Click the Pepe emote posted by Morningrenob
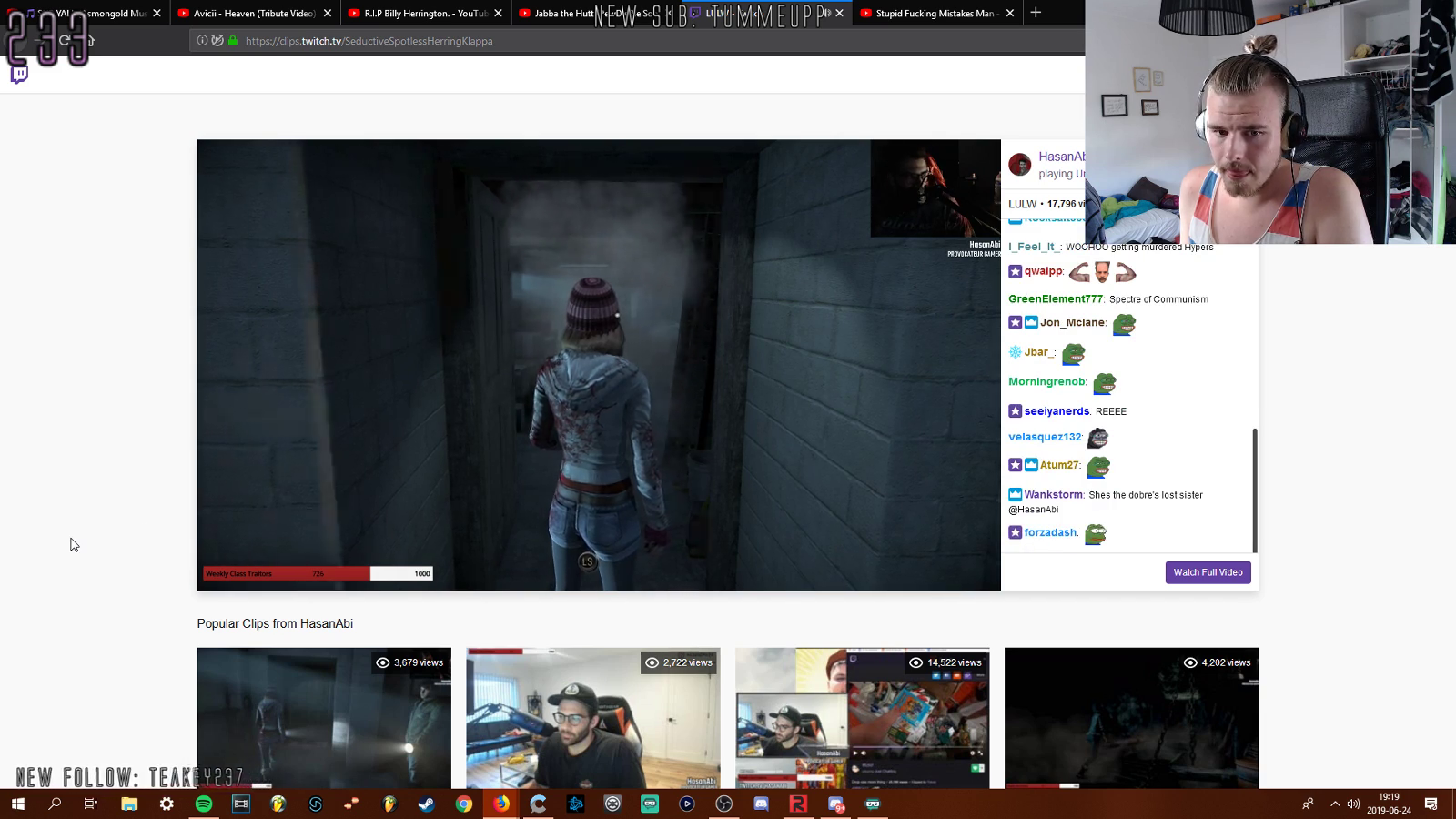 pos(1104,383)
